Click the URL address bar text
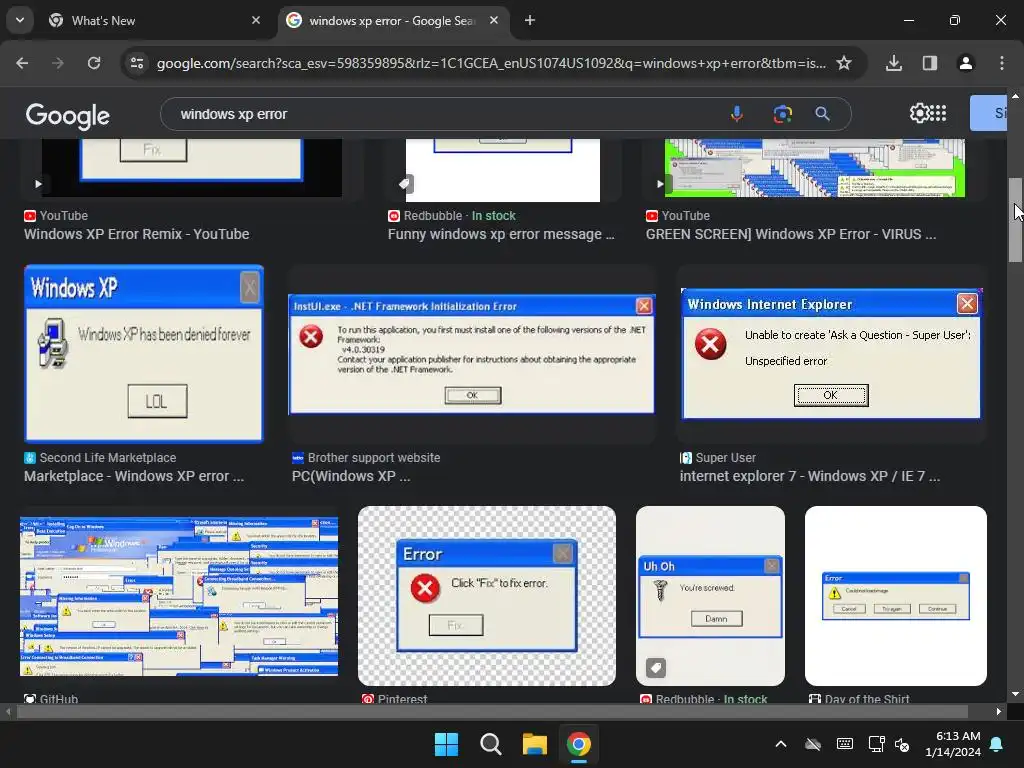The image size is (1024, 768). pyautogui.click(x=491, y=63)
